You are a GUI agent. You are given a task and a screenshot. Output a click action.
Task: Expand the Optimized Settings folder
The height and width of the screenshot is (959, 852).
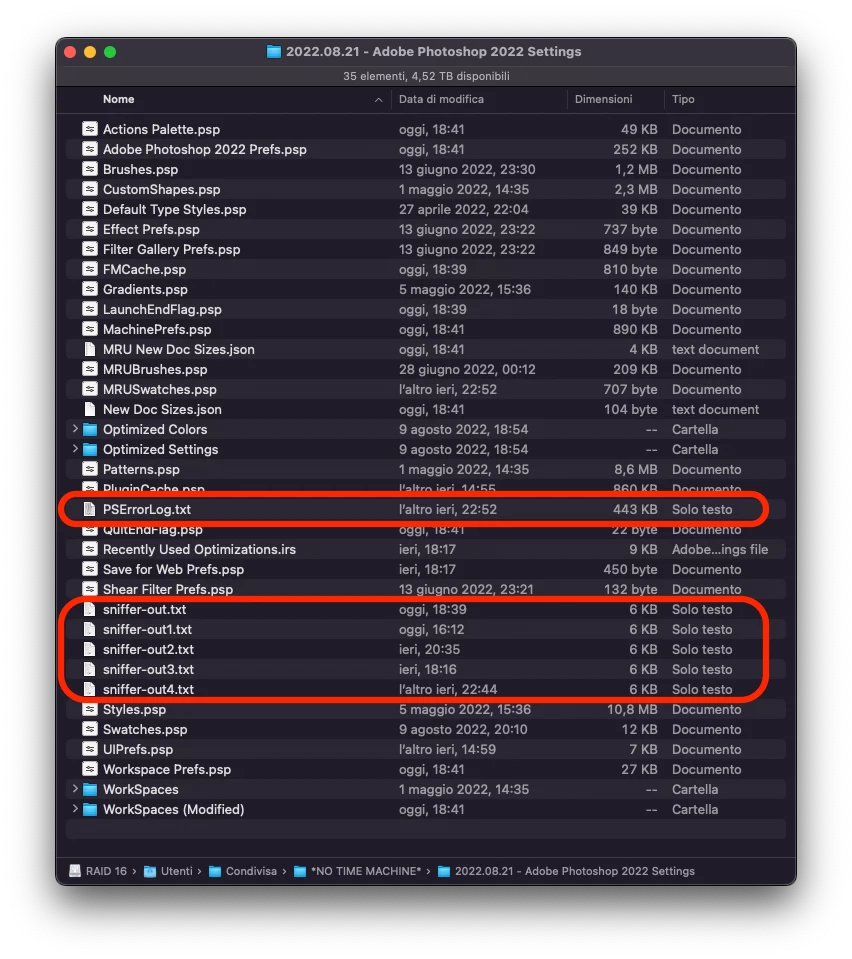click(75, 449)
